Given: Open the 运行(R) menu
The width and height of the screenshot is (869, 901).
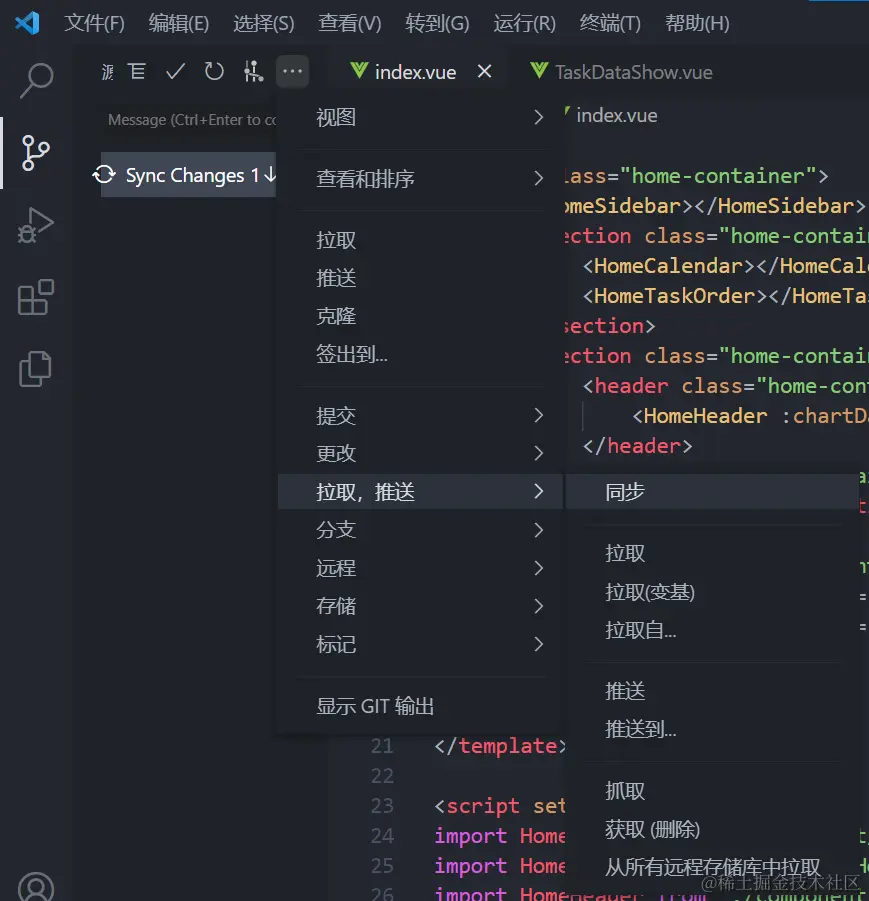Looking at the screenshot, I should (x=525, y=23).
